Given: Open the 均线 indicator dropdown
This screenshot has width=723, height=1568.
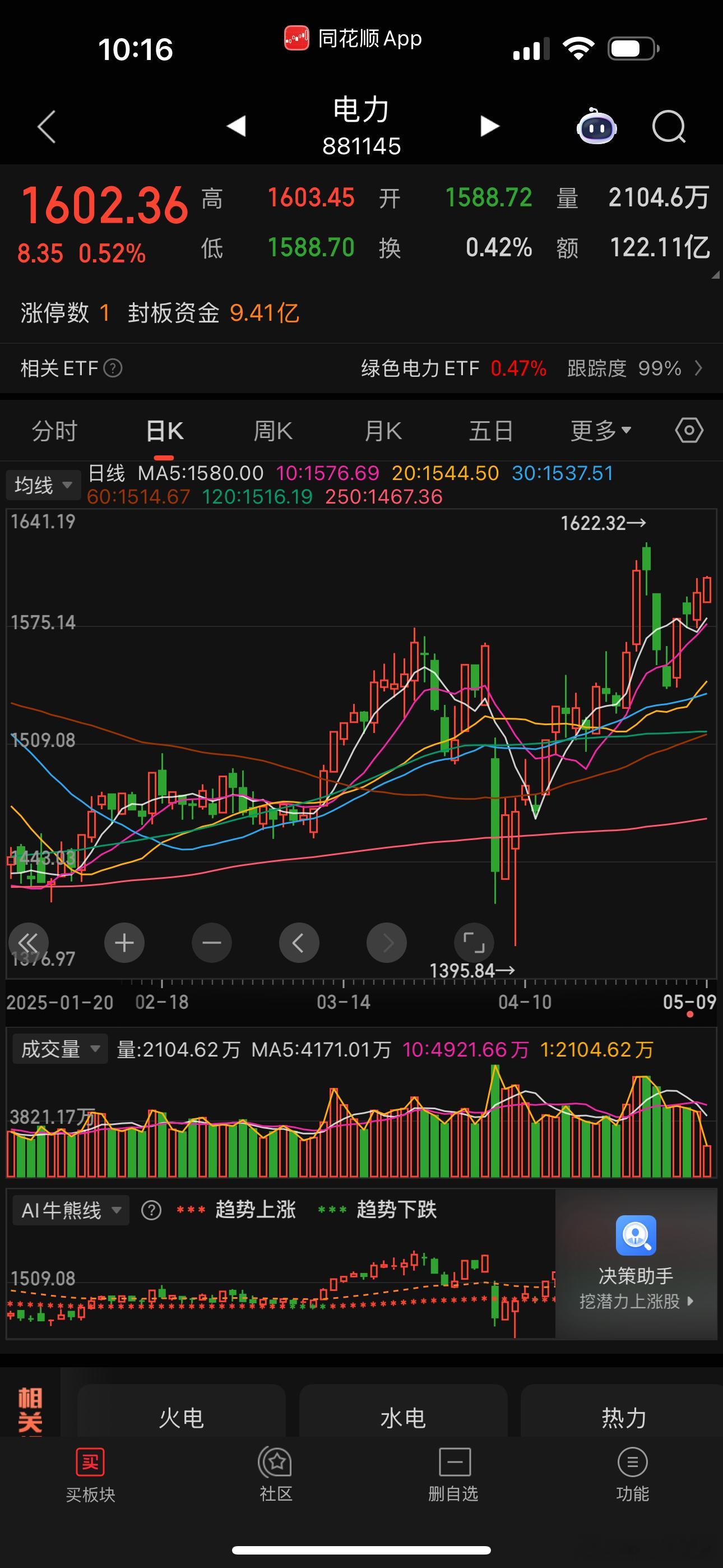Looking at the screenshot, I should (43, 485).
